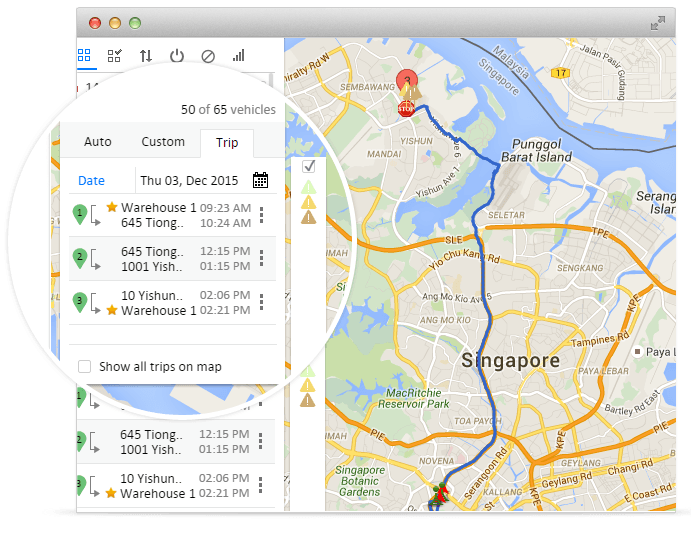The width and height of the screenshot is (691, 550).
Task: Click the STOP sign marker on map
Action: [x=406, y=108]
